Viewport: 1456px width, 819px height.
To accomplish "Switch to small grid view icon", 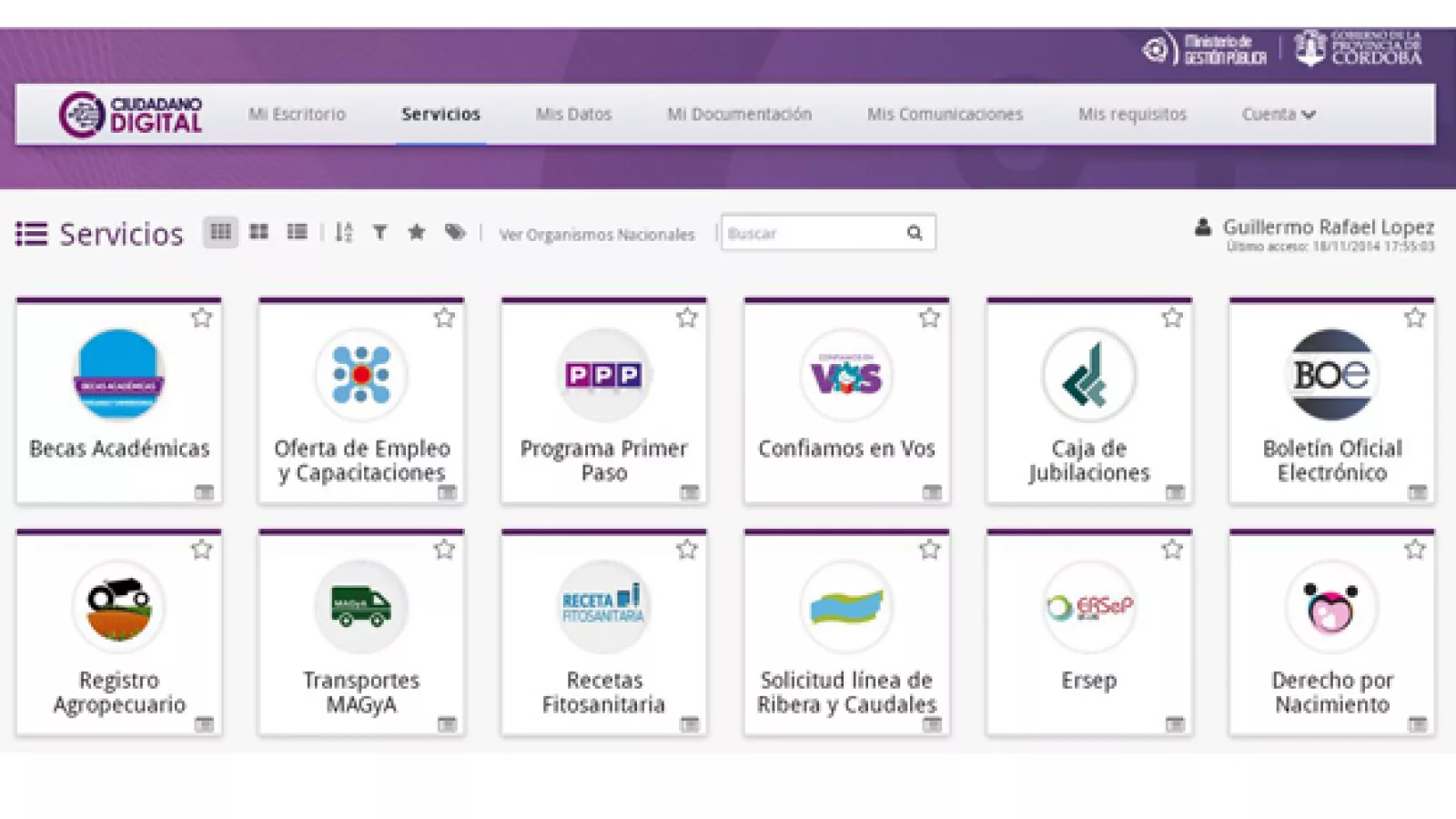I will point(220,232).
